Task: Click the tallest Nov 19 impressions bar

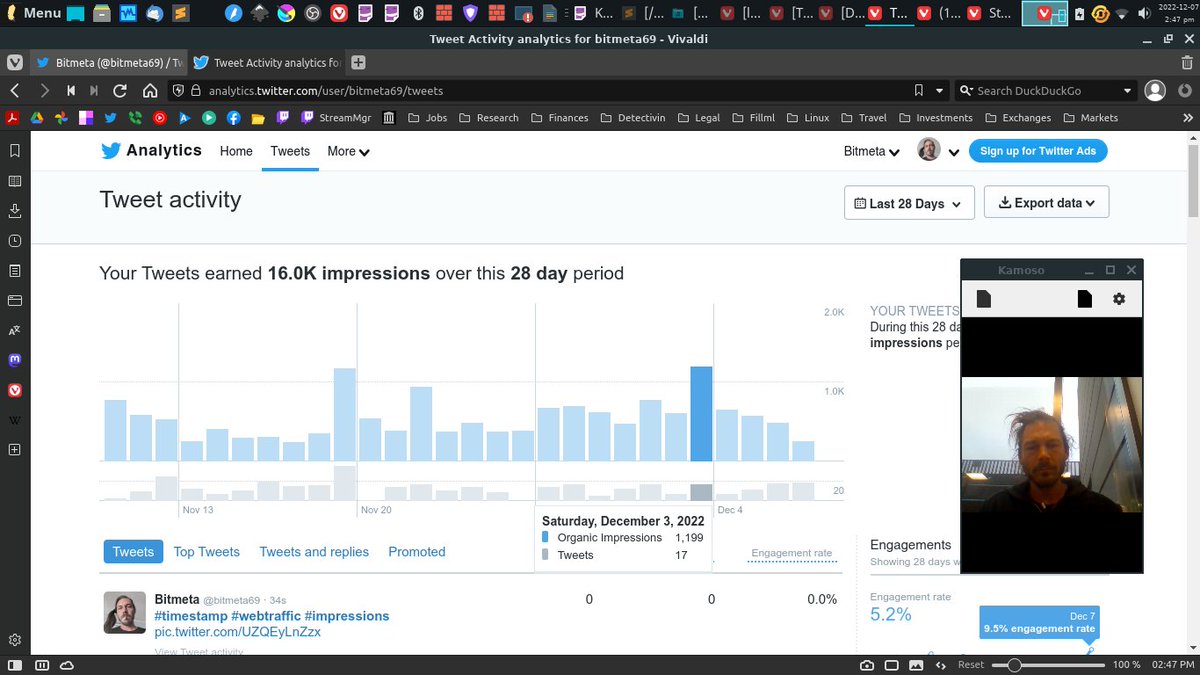Action: (x=345, y=415)
